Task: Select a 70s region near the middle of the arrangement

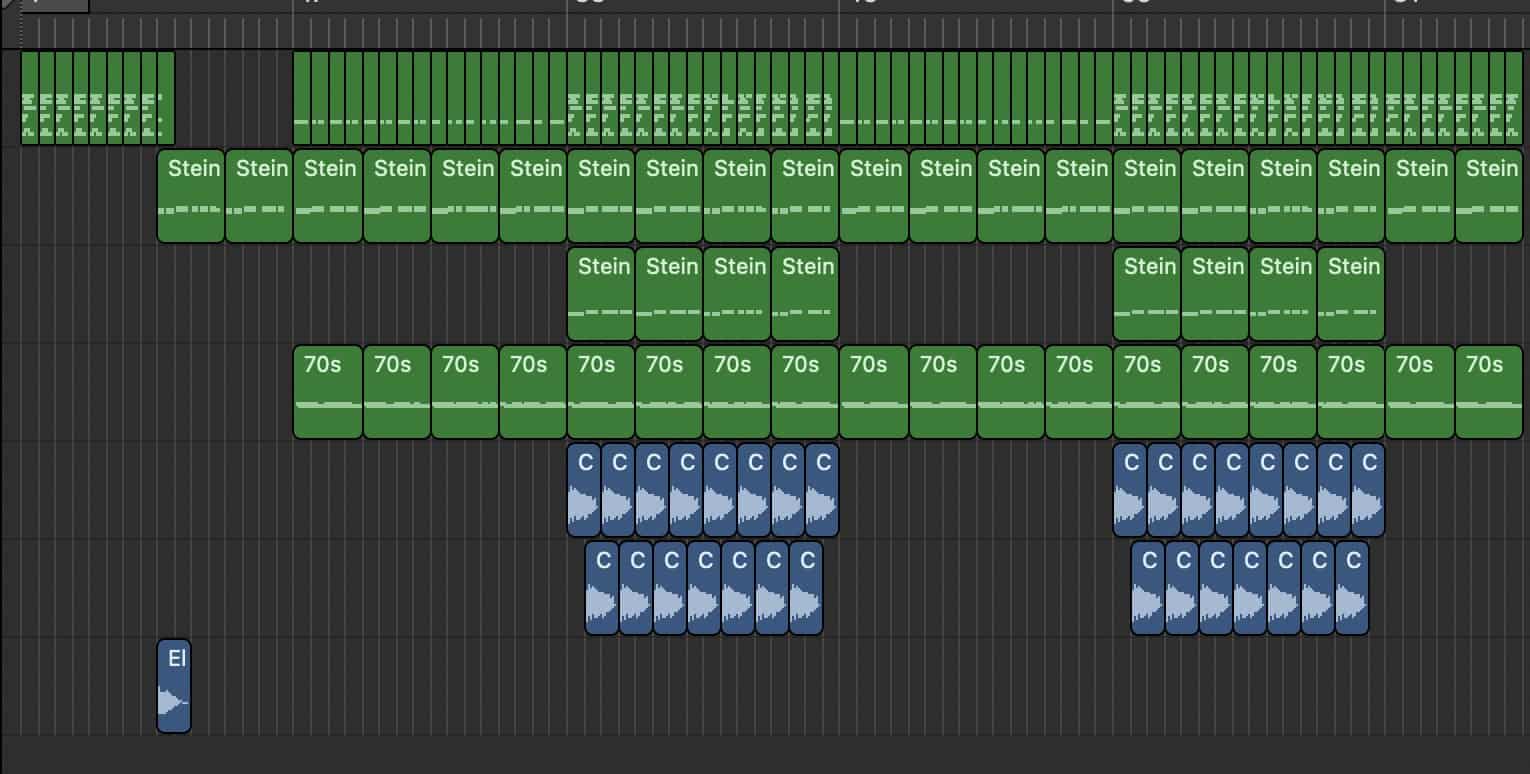Action: [x=873, y=390]
